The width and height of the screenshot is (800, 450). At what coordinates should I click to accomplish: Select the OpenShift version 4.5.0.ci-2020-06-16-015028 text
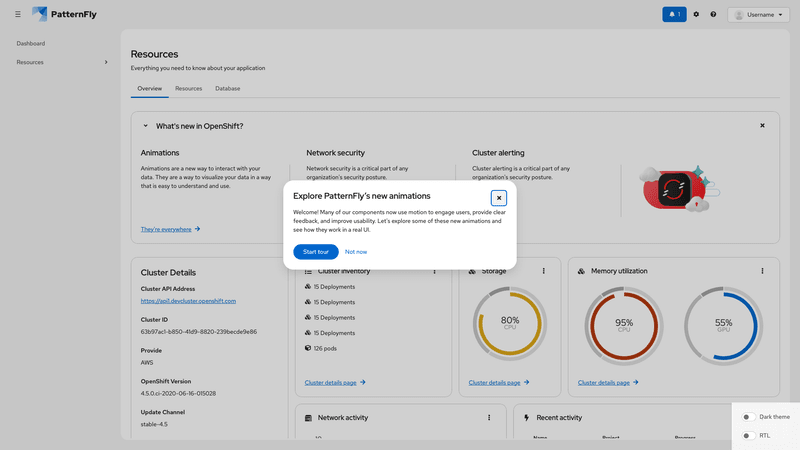coord(178,393)
